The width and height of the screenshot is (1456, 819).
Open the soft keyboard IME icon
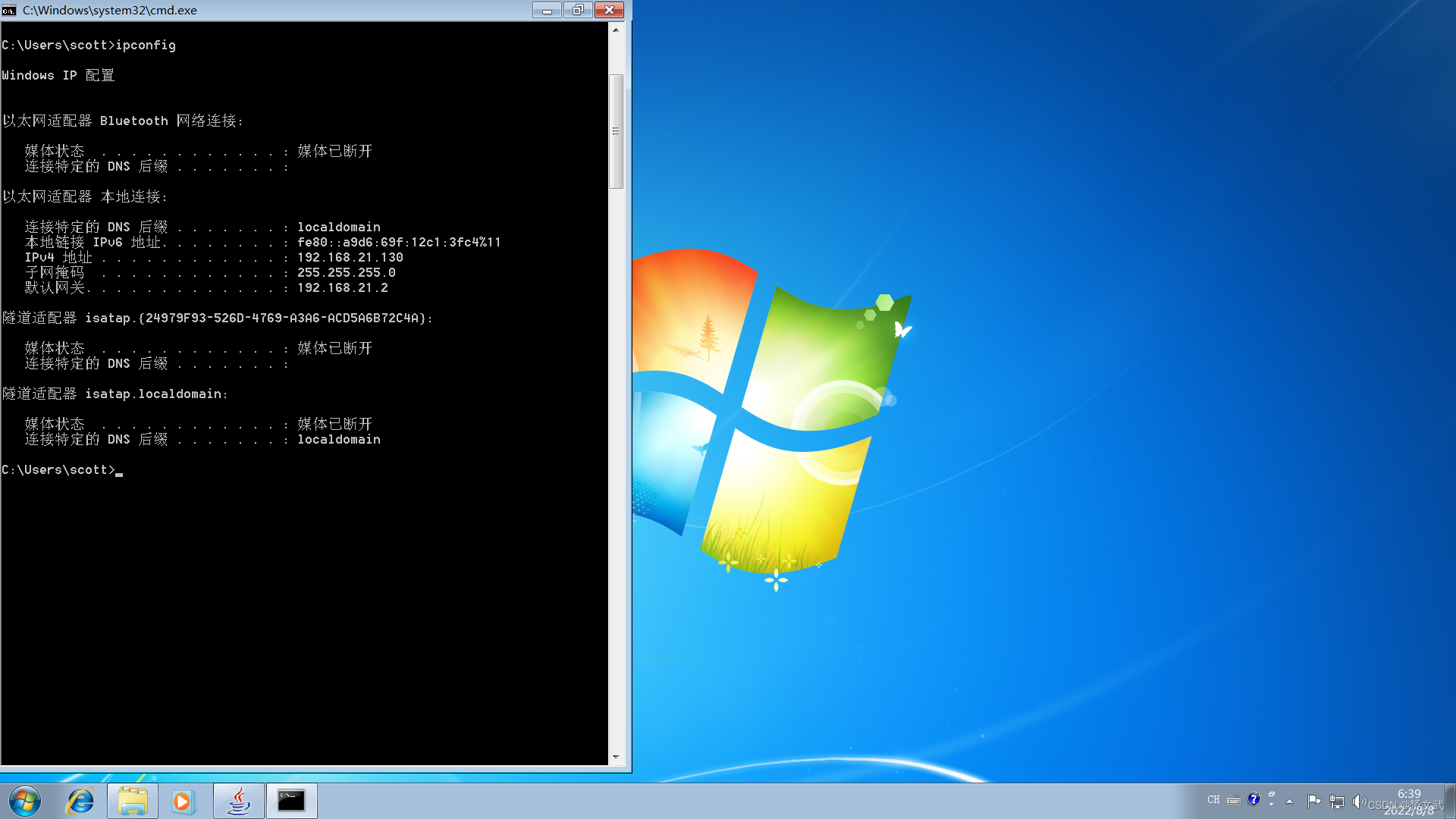click(1234, 800)
